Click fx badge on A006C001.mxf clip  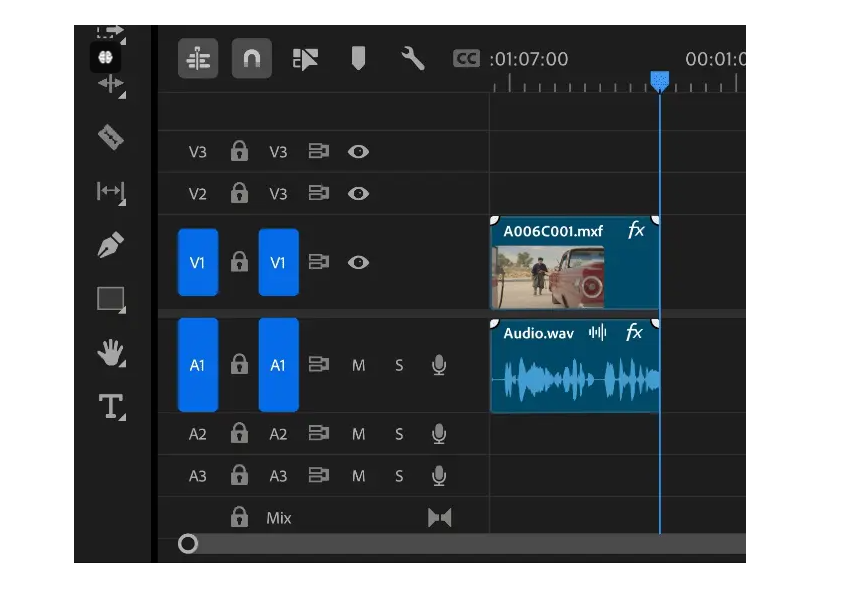point(636,230)
